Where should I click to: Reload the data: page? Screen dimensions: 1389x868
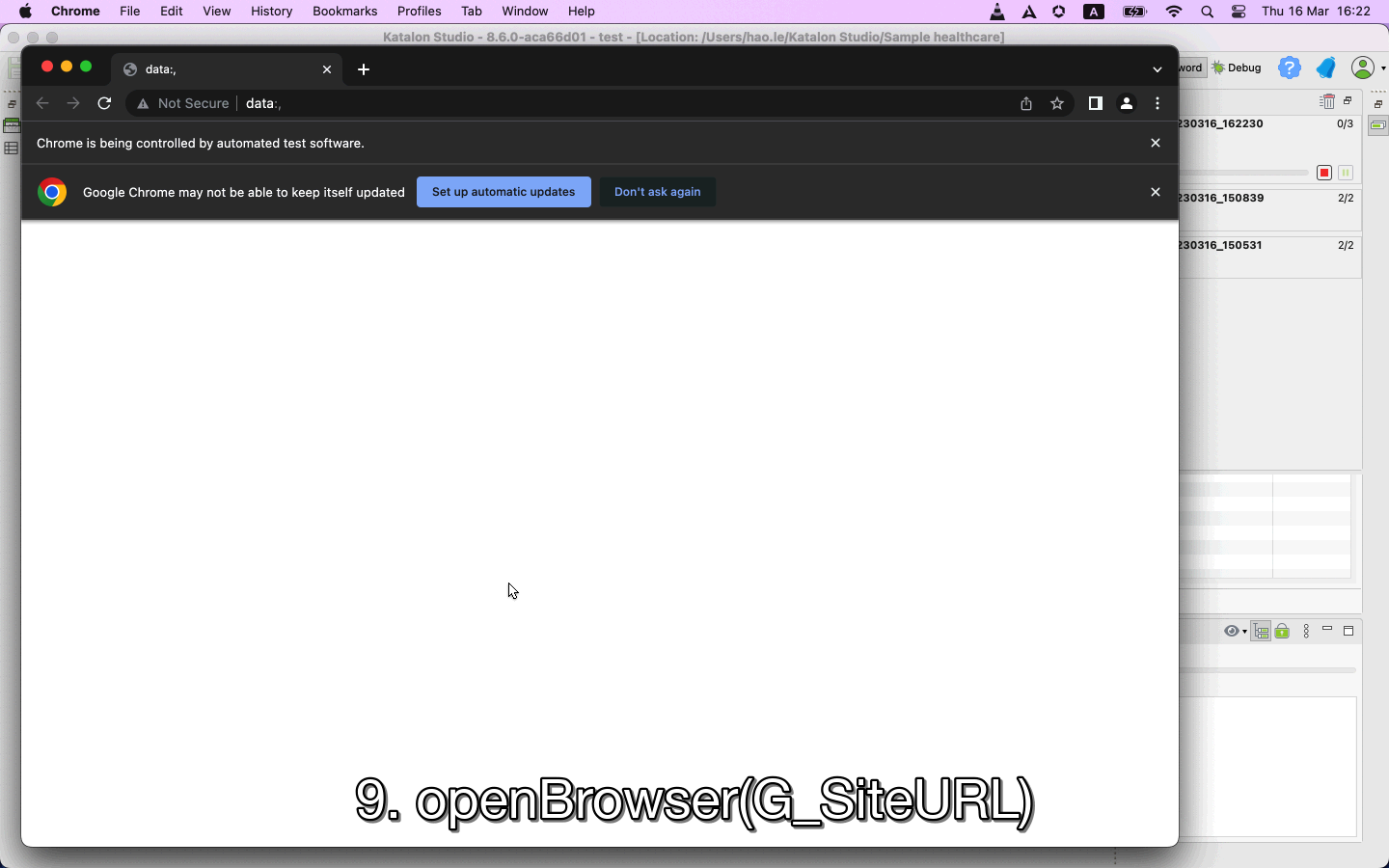105,104
